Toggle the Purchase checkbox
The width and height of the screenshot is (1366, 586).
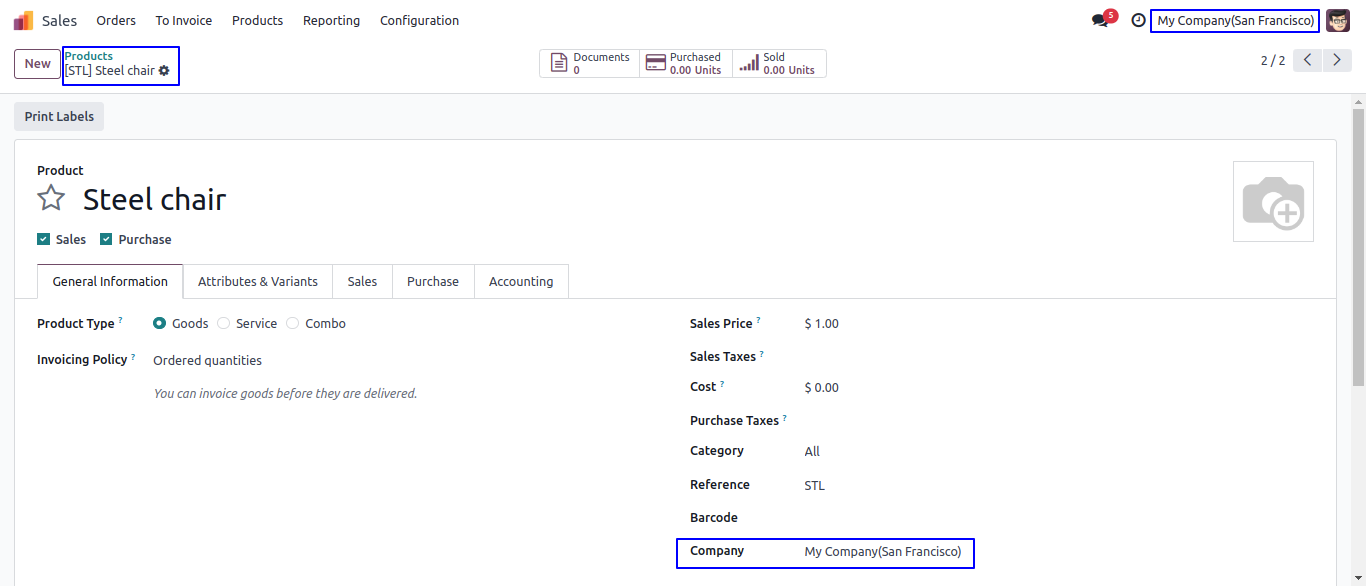click(x=106, y=239)
